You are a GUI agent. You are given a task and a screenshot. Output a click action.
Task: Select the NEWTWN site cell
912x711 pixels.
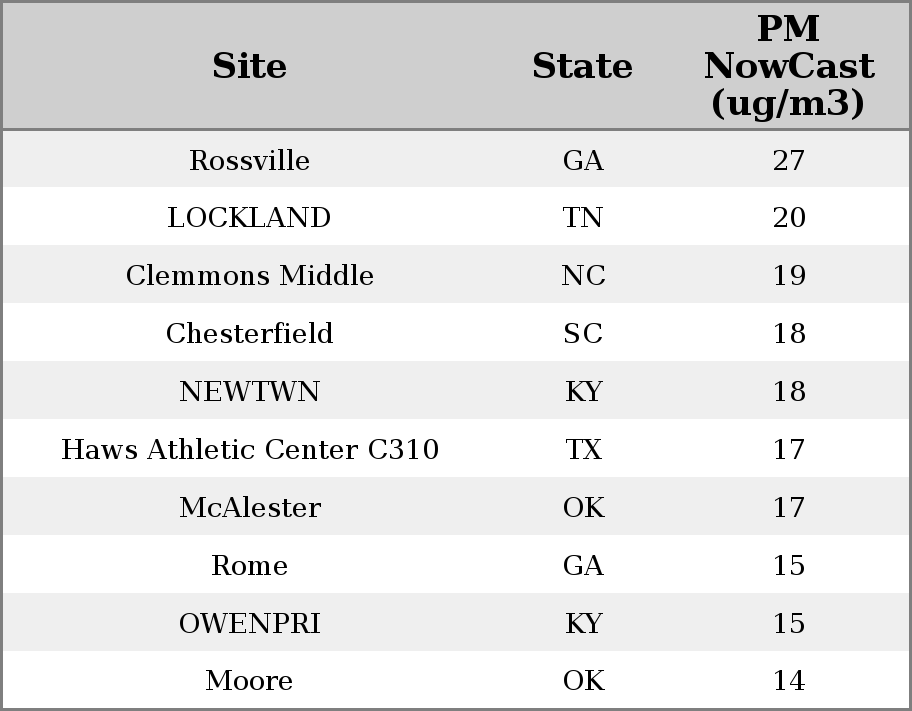pyautogui.click(x=250, y=391)
